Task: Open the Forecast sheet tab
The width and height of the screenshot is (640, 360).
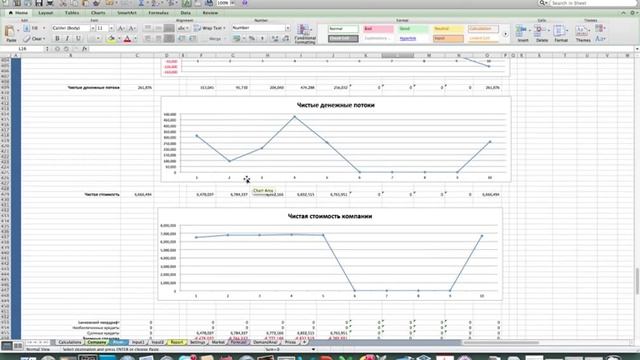Action: (x=238, y=342)
